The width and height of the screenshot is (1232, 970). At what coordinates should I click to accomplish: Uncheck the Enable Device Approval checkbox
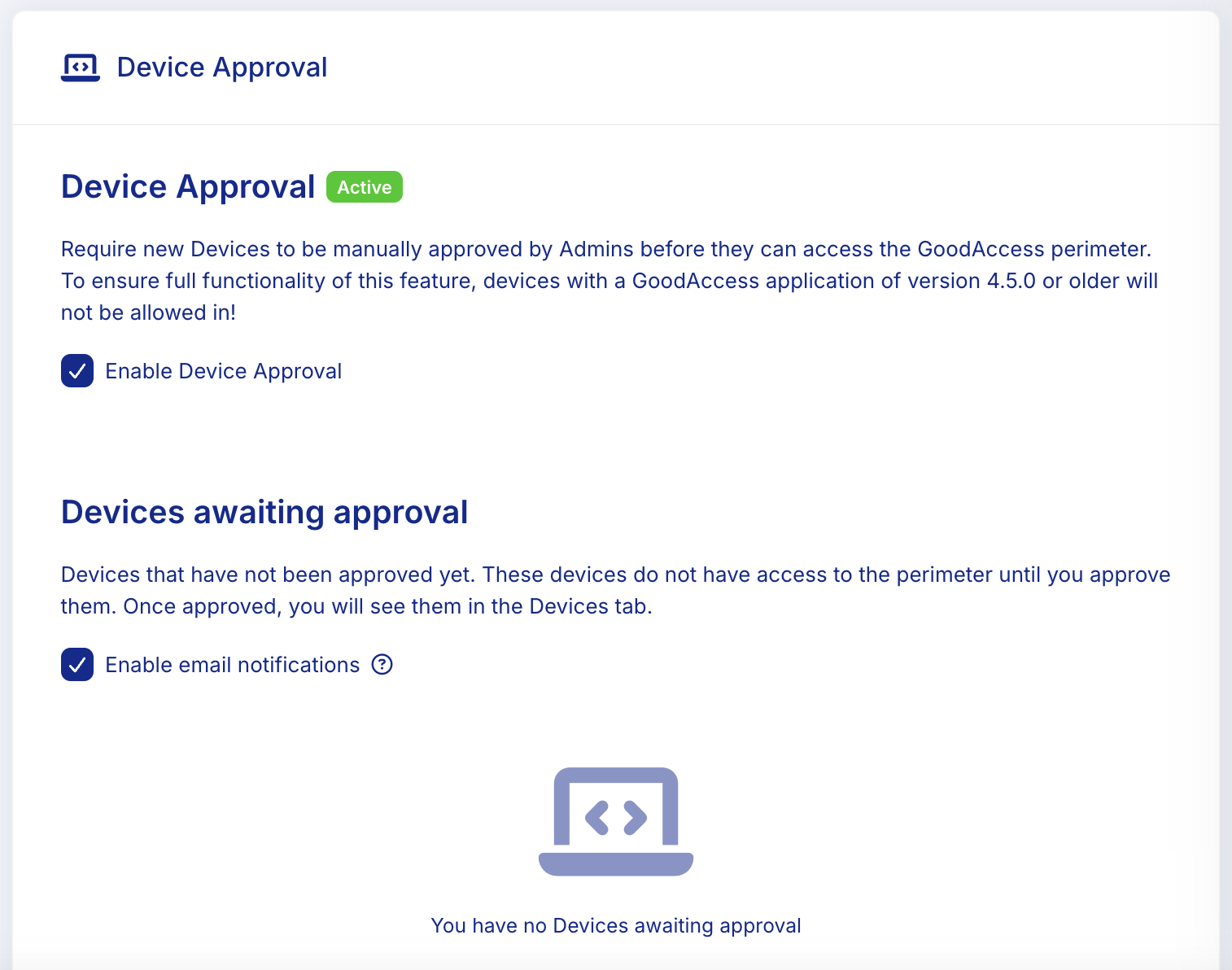pyautogui.click(x=77, y=371)
